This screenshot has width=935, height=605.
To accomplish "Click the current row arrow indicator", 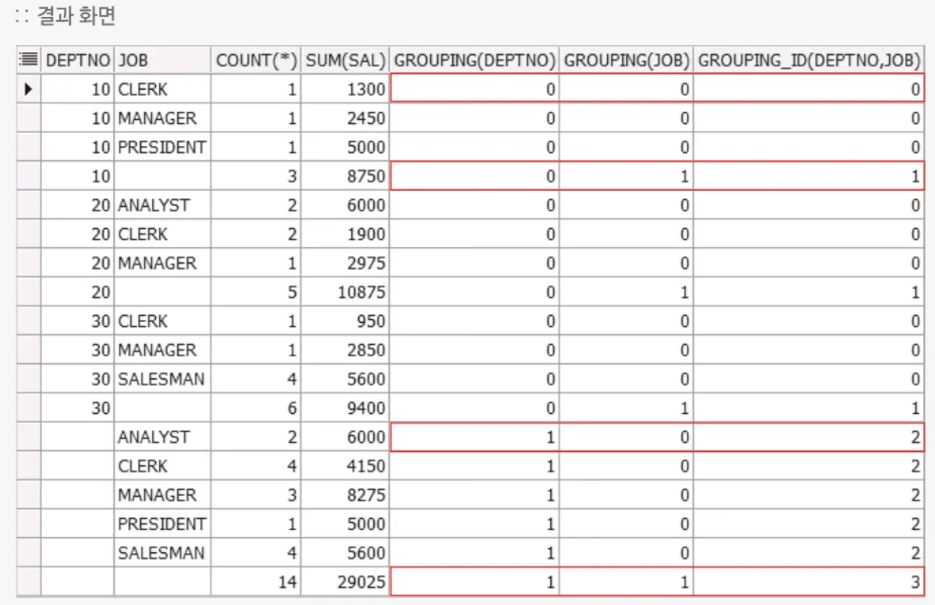I will click(28, 89).
